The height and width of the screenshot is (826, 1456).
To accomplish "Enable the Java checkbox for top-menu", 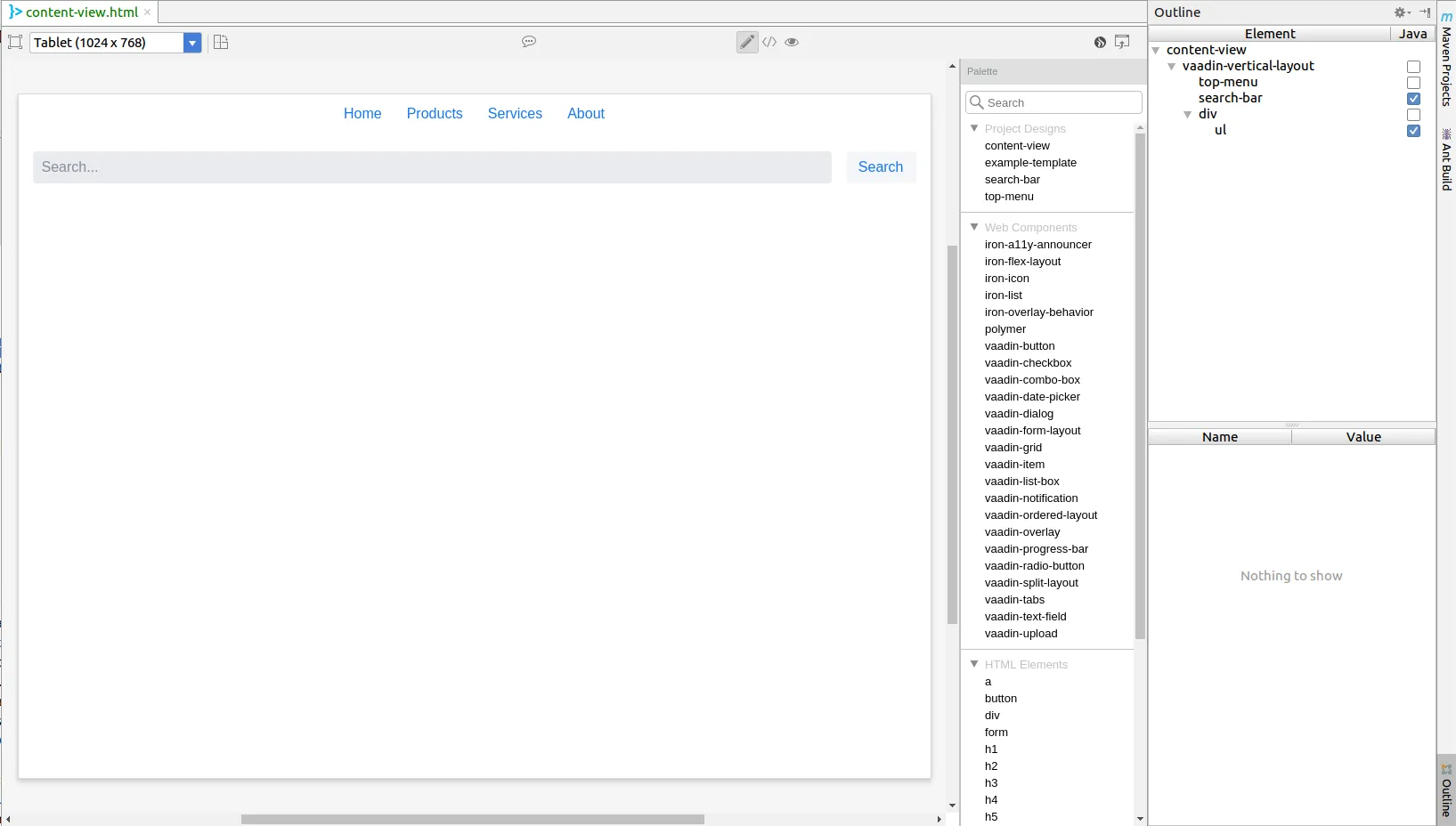I will [x=1412, y=83].
